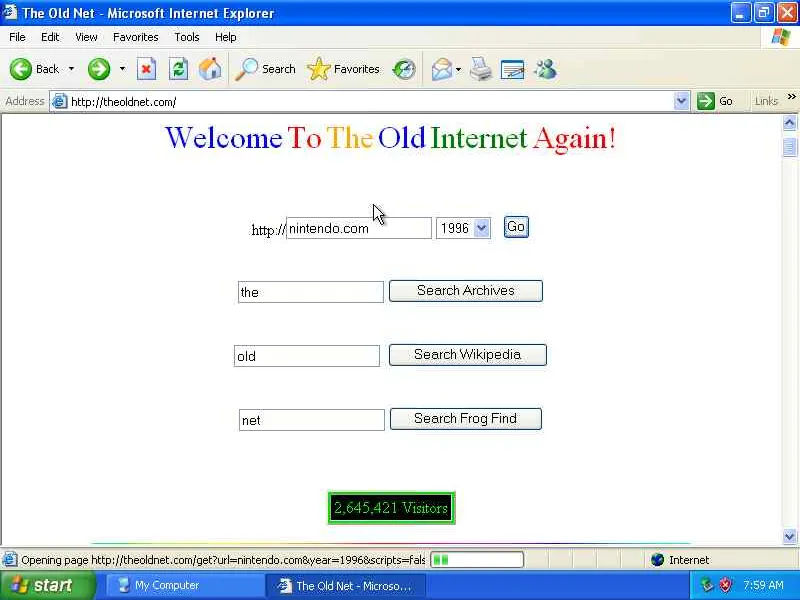
Task: Open the Back history dropdown arrow
Action: [71, 69]
